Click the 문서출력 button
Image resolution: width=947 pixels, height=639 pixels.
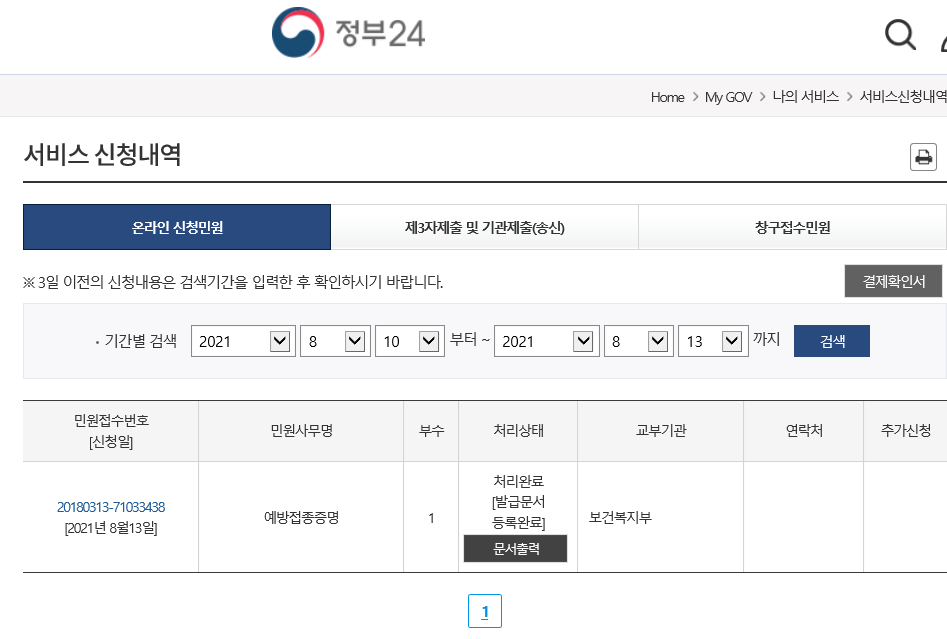[515, 548]
